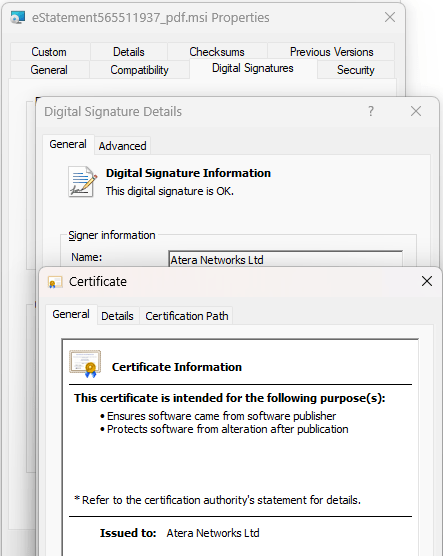Screen dimensions: 443x556
Task: Open the Custom tab
Action: click(x=49, y=52)
